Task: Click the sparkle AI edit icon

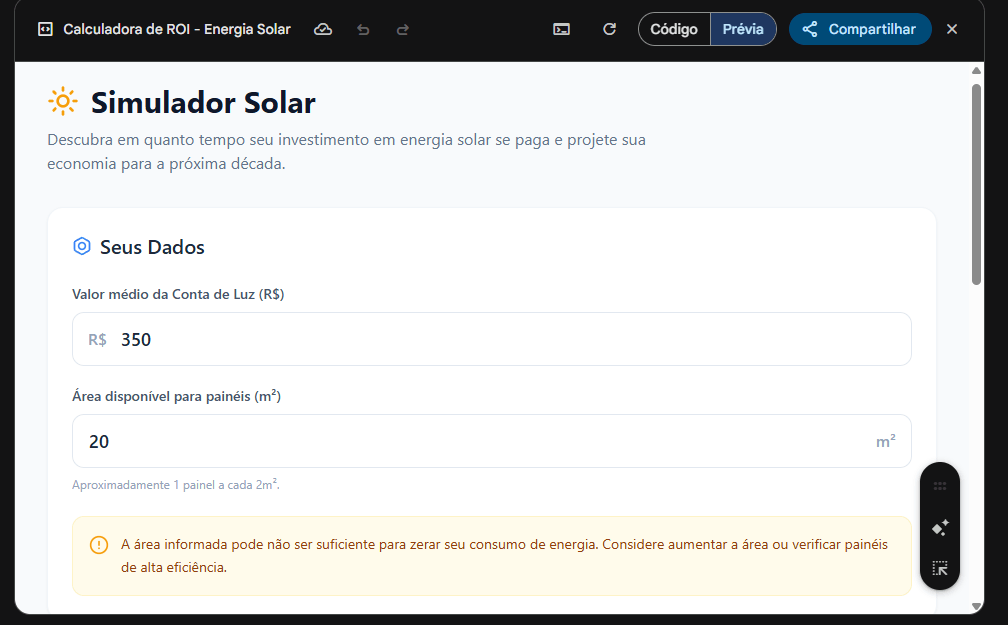Action: (x=940, y=528)
